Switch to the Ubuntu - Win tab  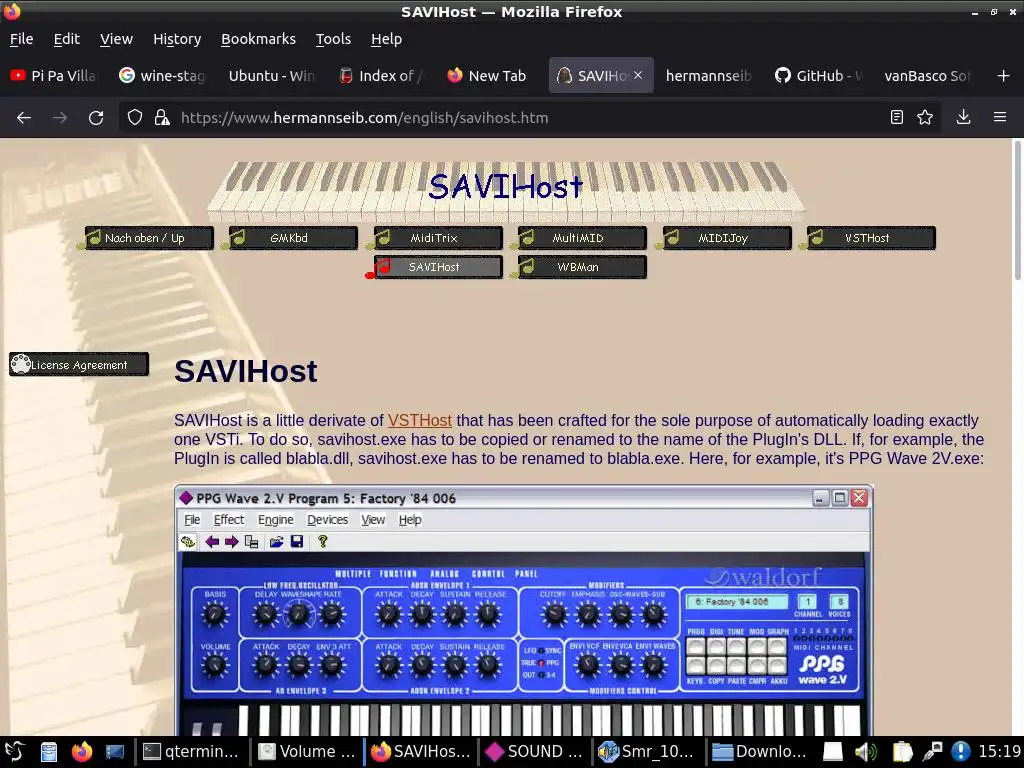270,76
